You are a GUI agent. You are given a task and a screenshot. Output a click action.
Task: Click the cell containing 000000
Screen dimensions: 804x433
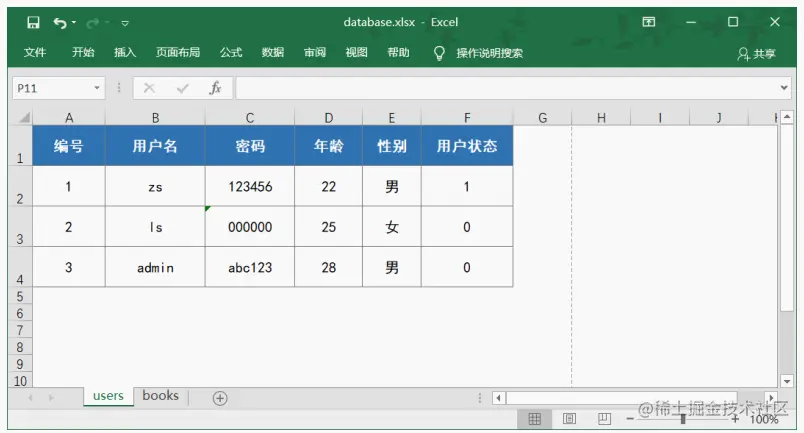point(250,227)
